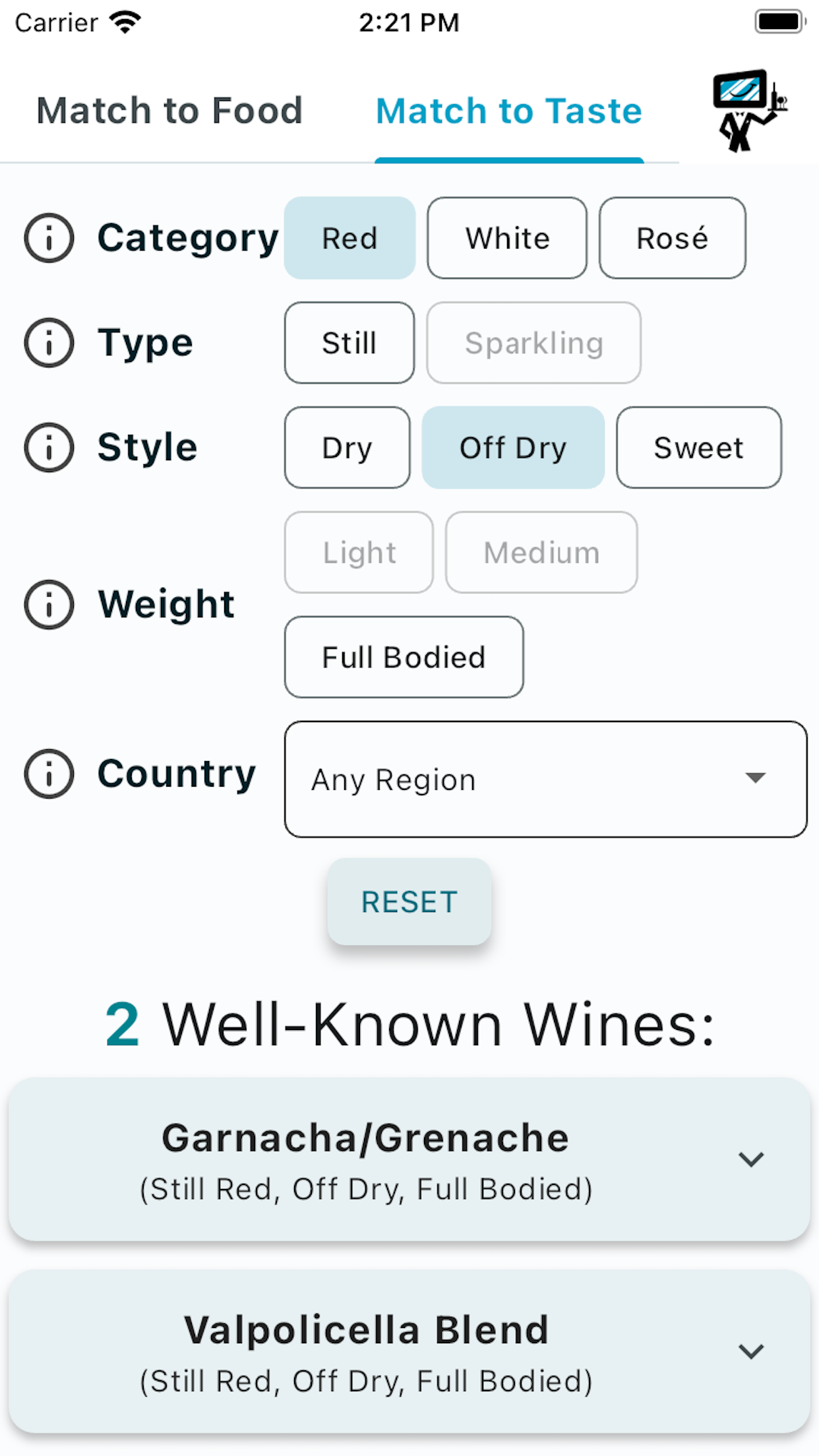Show info for Style
The height and width of the screenshot is (1456, 819).
point(49,448)
